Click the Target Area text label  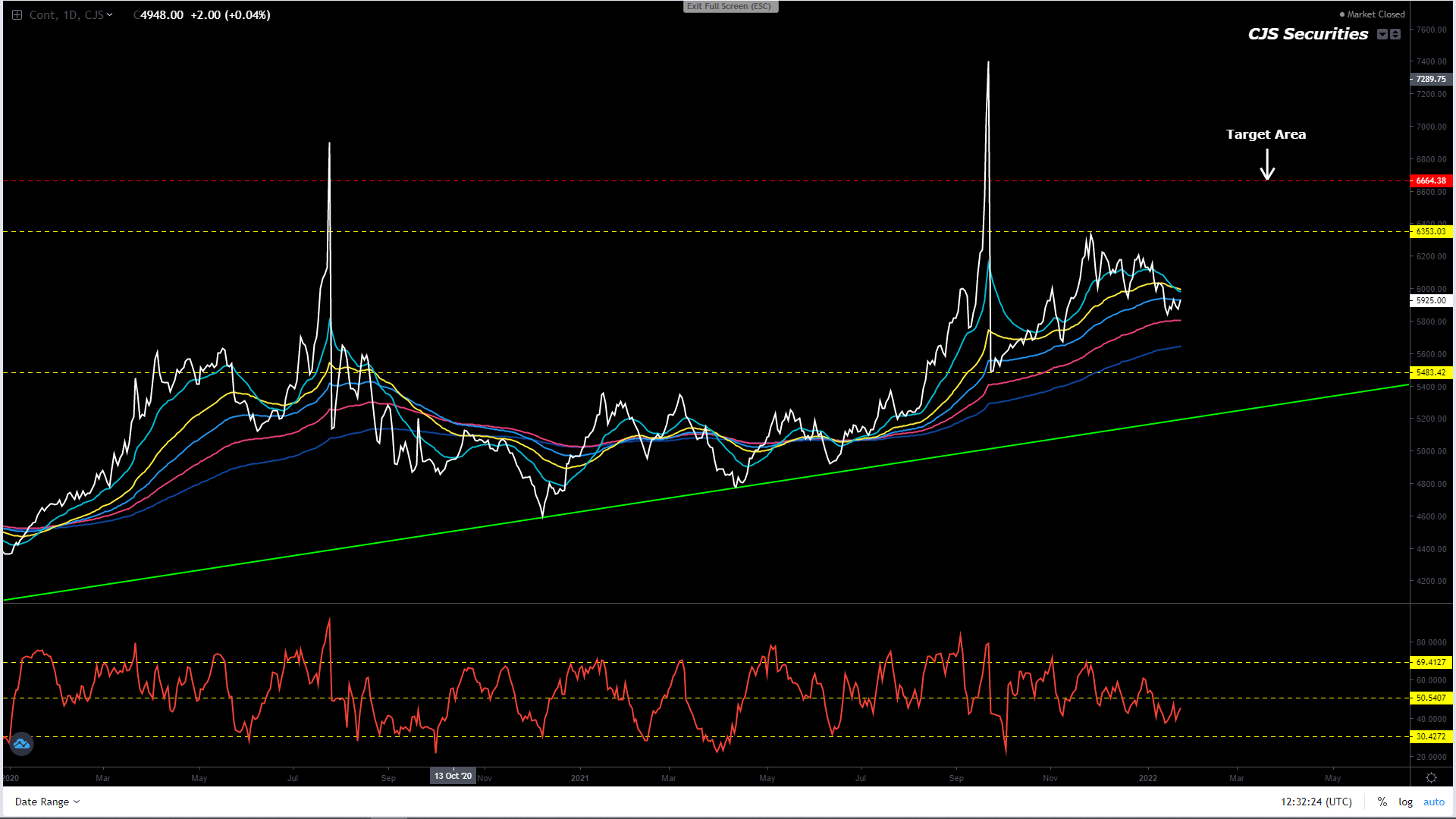click(1266, 134)
